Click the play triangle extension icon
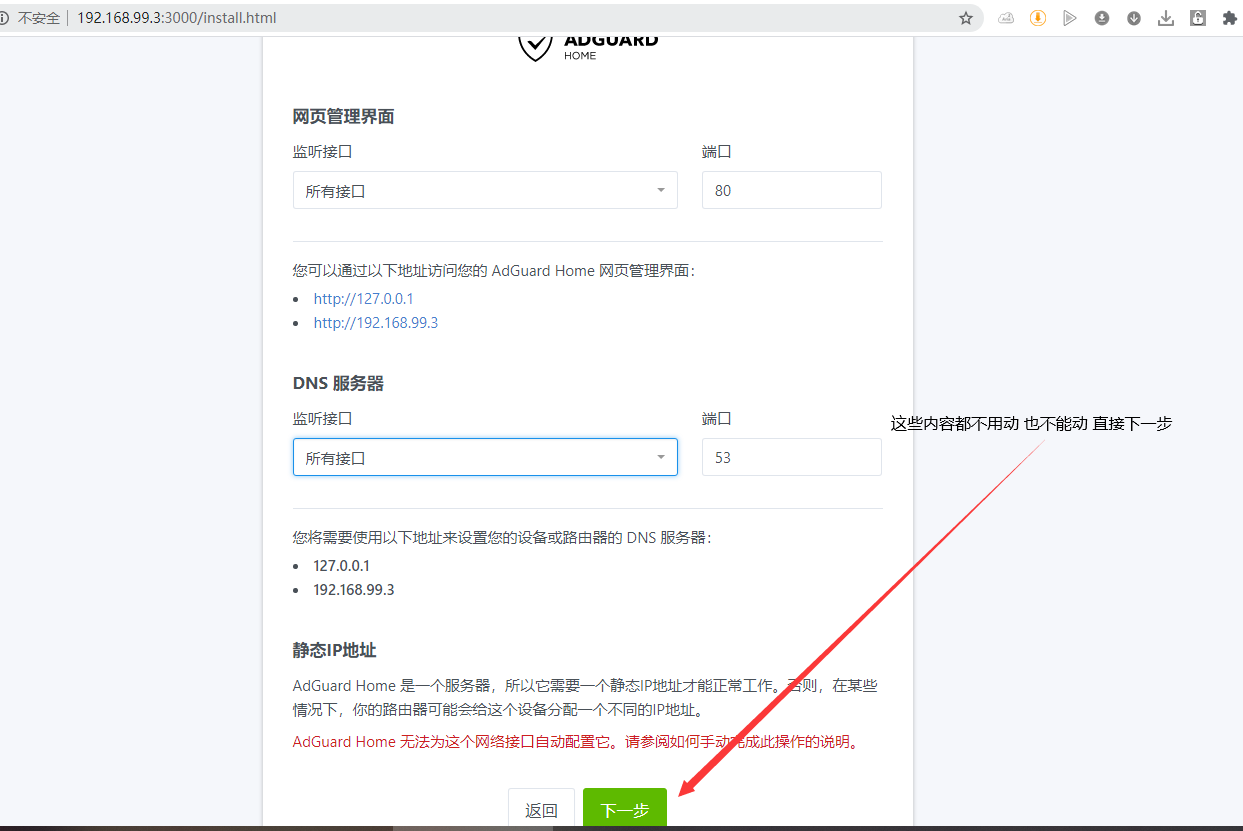This screenshot has height=831, width=1243. point(1070,18)
